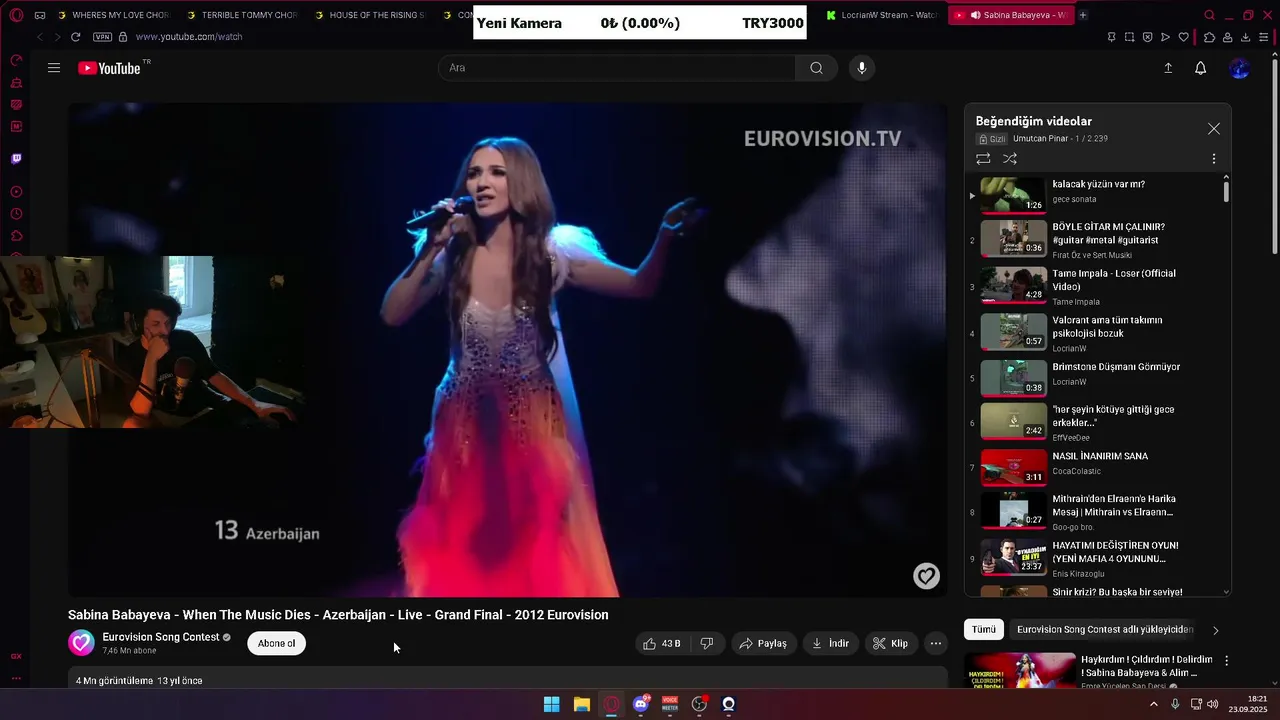The width and height of the screenshot is (1280, 720).
Task: Open Opera sidebar history clock icon
Action: [x=16, y=214]
